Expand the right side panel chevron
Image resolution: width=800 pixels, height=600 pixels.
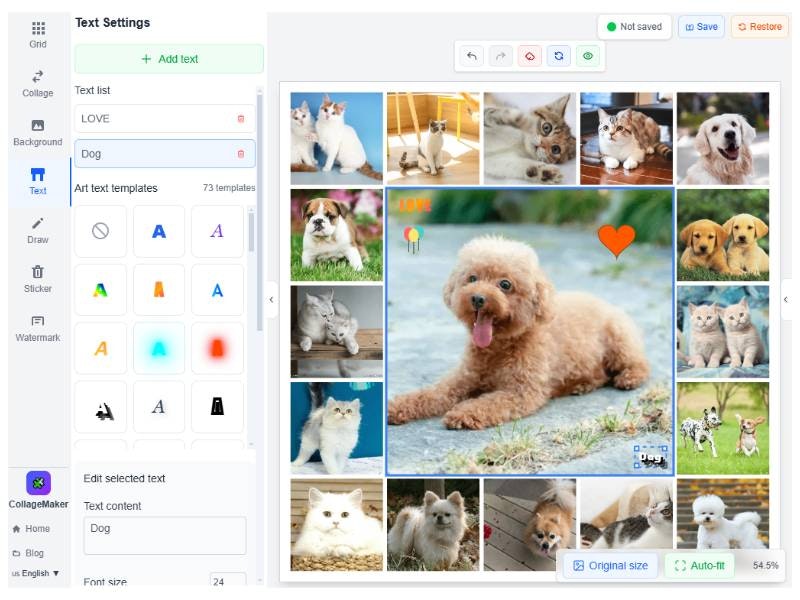tap(785, 299)
